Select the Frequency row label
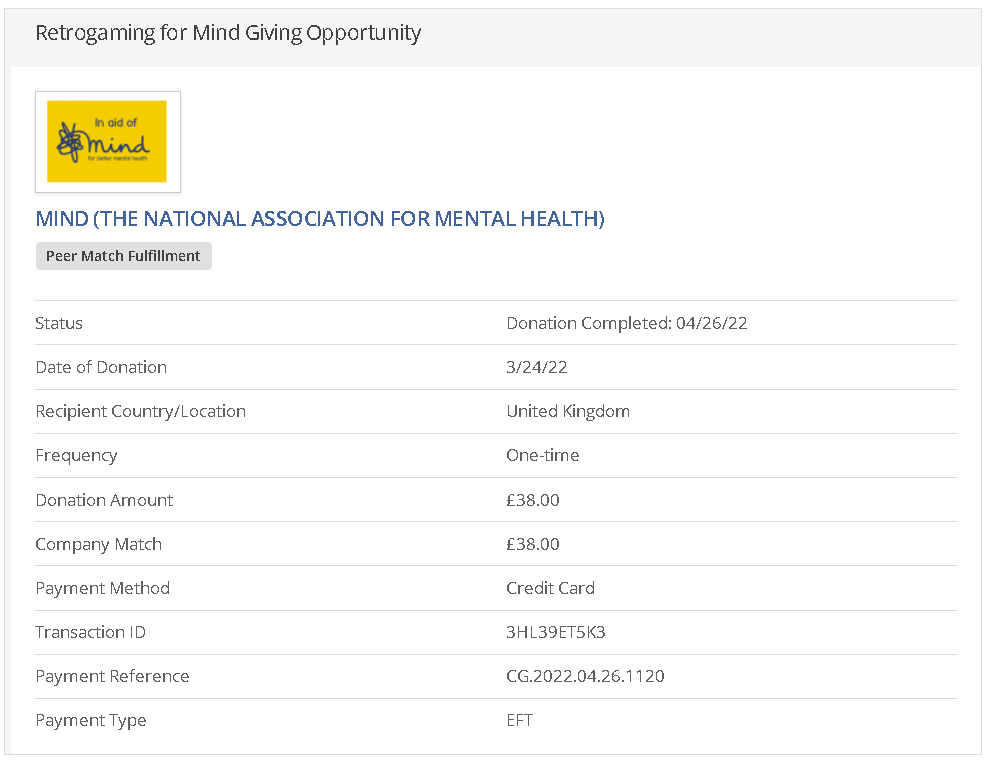This screenshot has height=760, width=988. [x=76, y=455]
